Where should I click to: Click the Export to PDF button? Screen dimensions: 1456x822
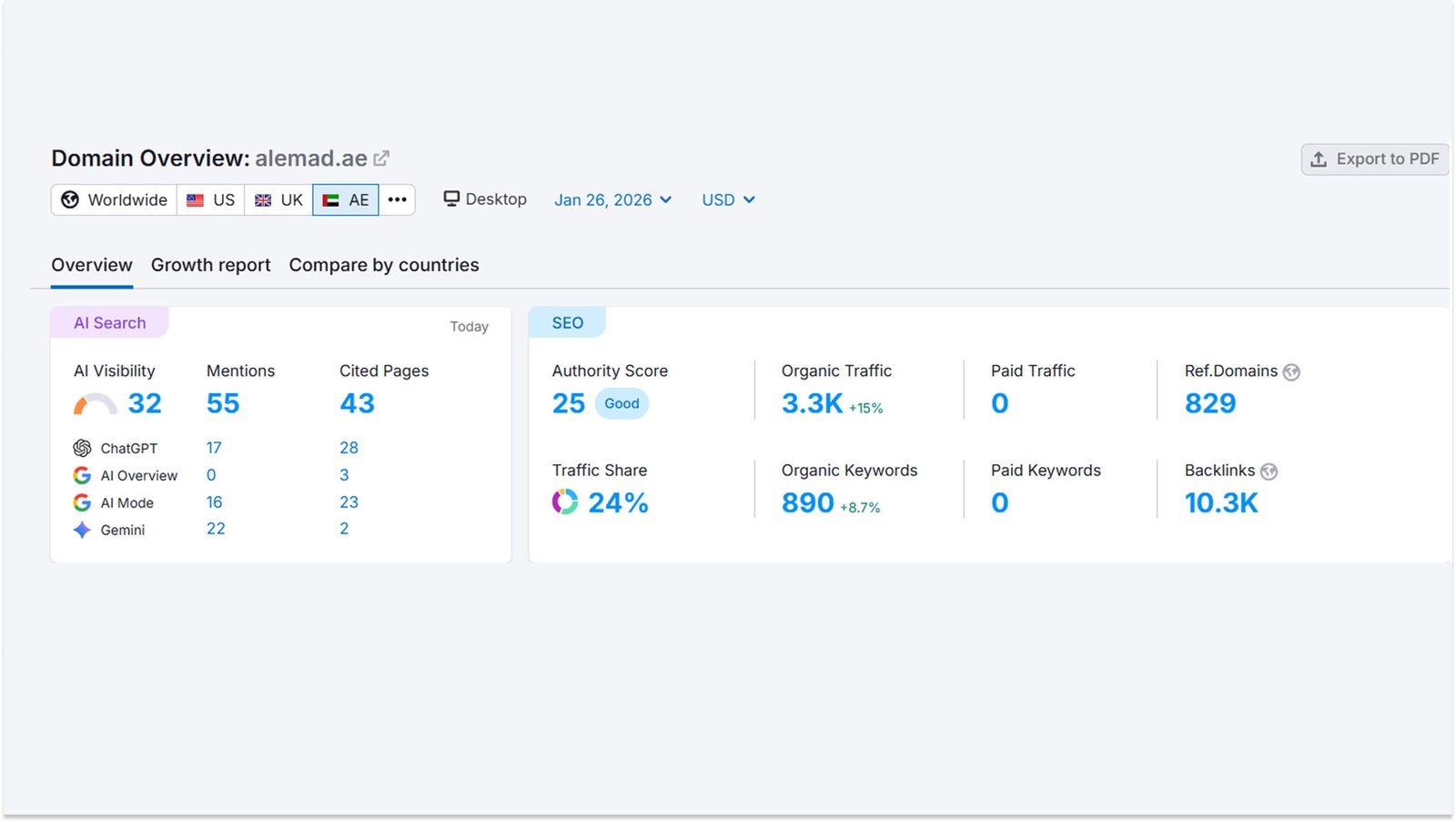pyautogui.click(x=1374, y=158)
